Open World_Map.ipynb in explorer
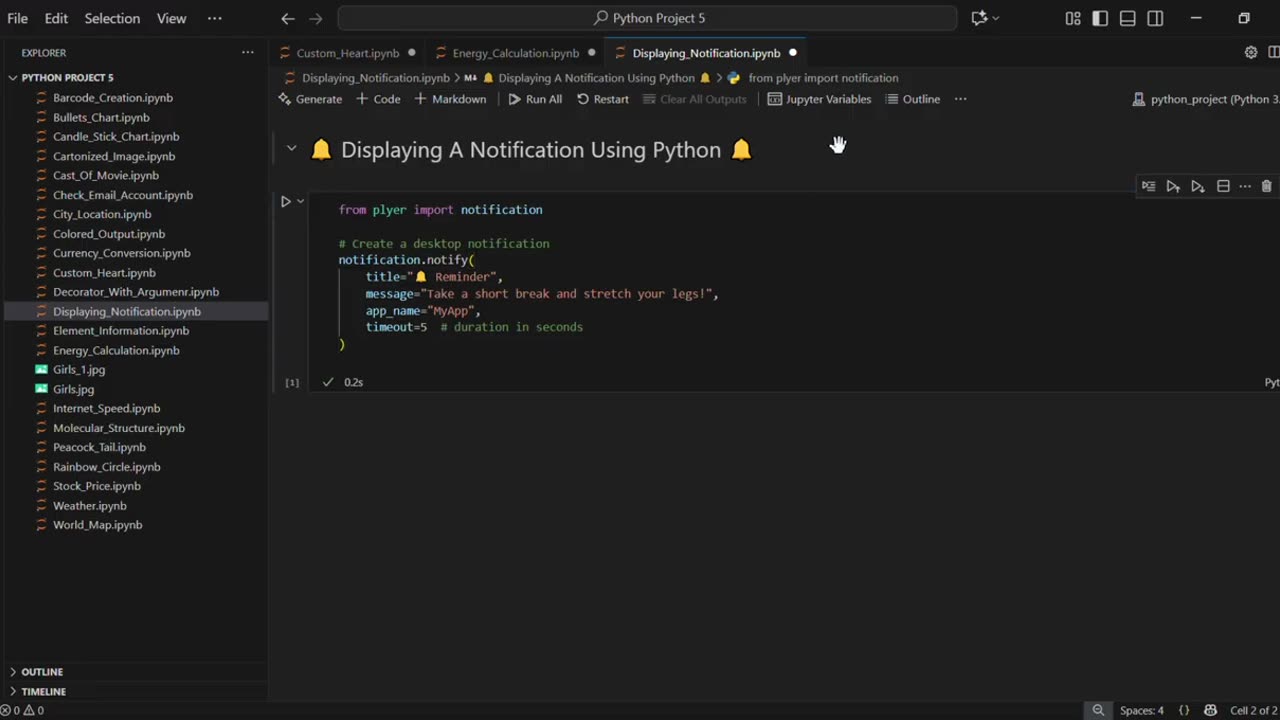 (x=97, y=525)
